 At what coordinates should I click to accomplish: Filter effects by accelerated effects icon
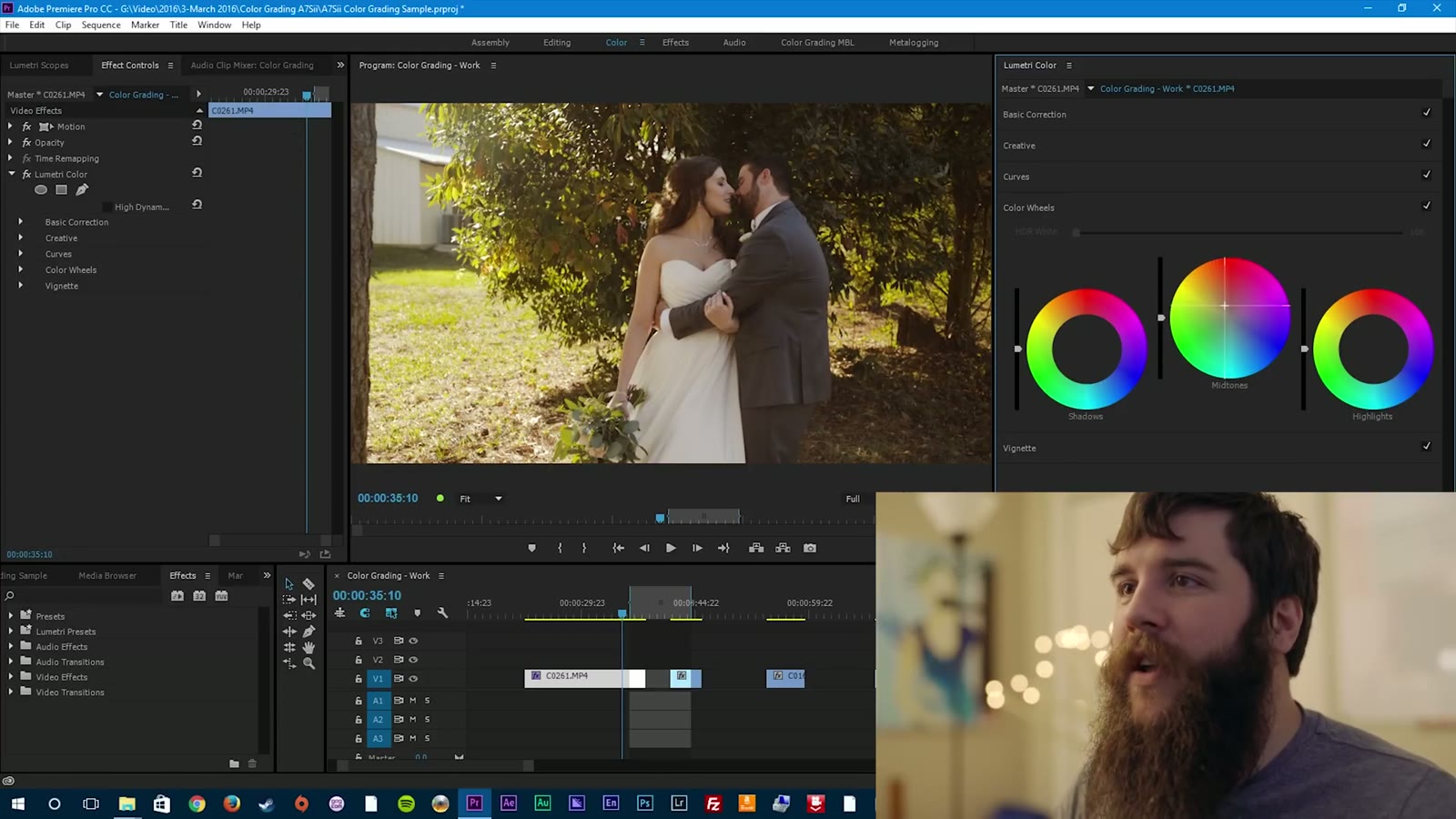[x=177, y=596]
